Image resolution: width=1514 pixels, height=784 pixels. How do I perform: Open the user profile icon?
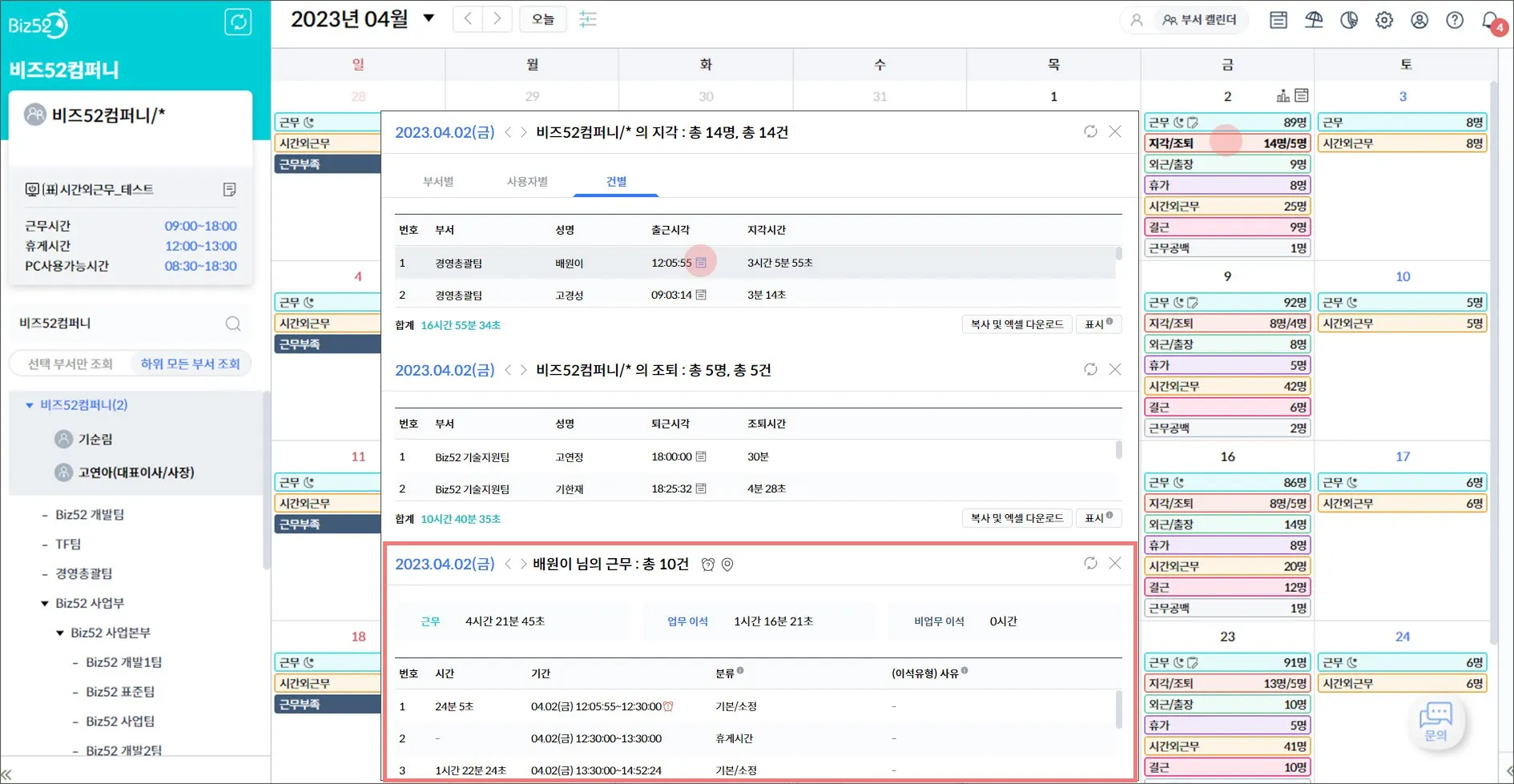[1419, 20]
